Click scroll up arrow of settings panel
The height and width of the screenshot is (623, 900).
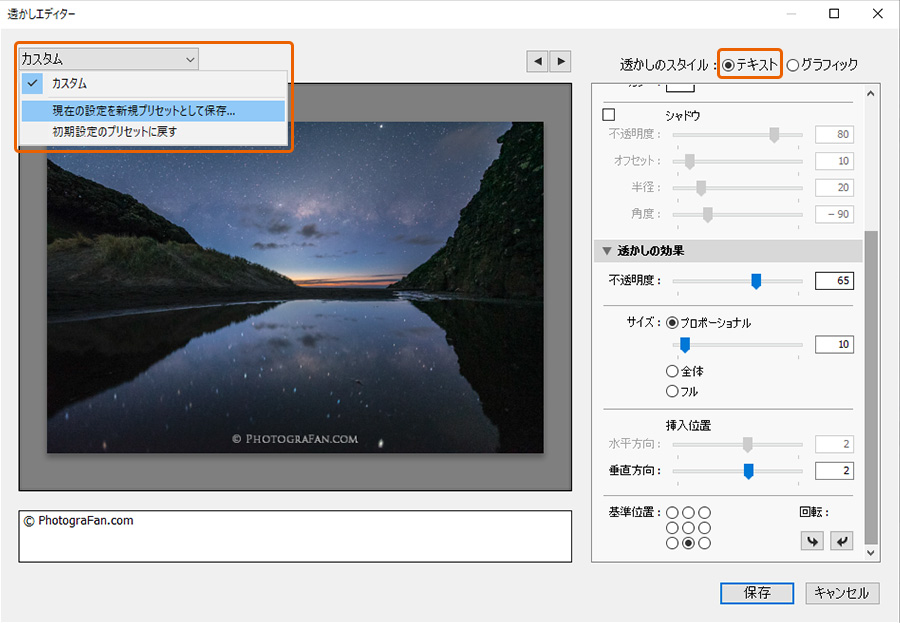871,93
